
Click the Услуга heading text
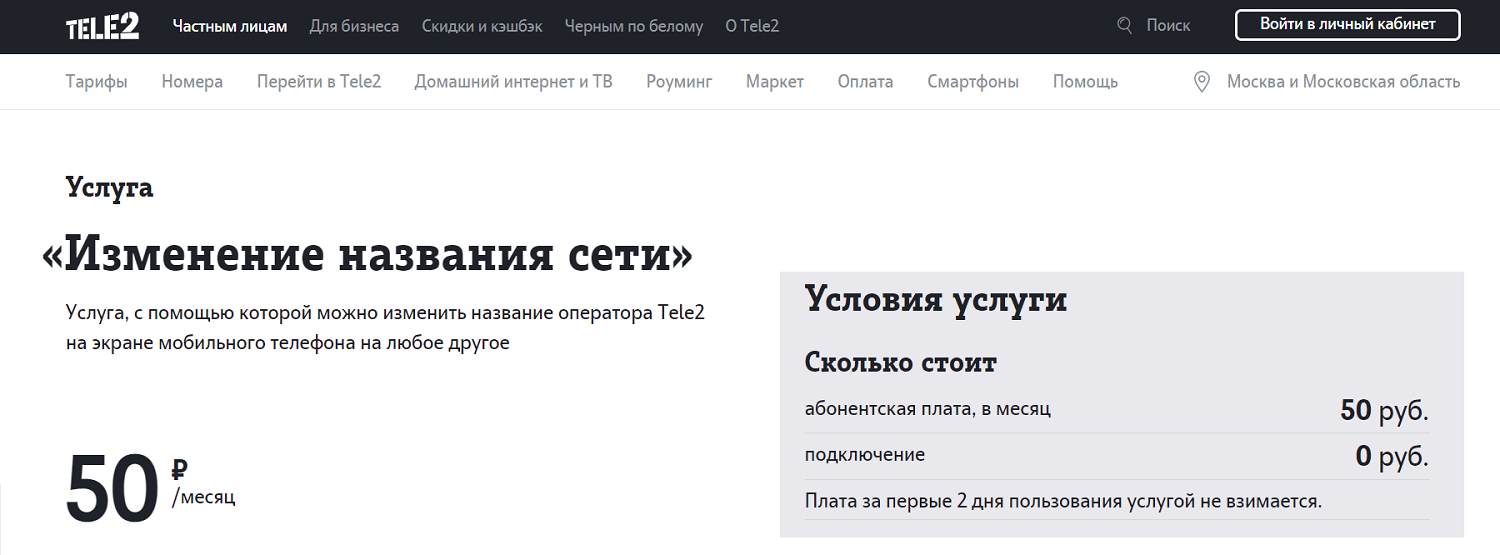tap(110, 188)
